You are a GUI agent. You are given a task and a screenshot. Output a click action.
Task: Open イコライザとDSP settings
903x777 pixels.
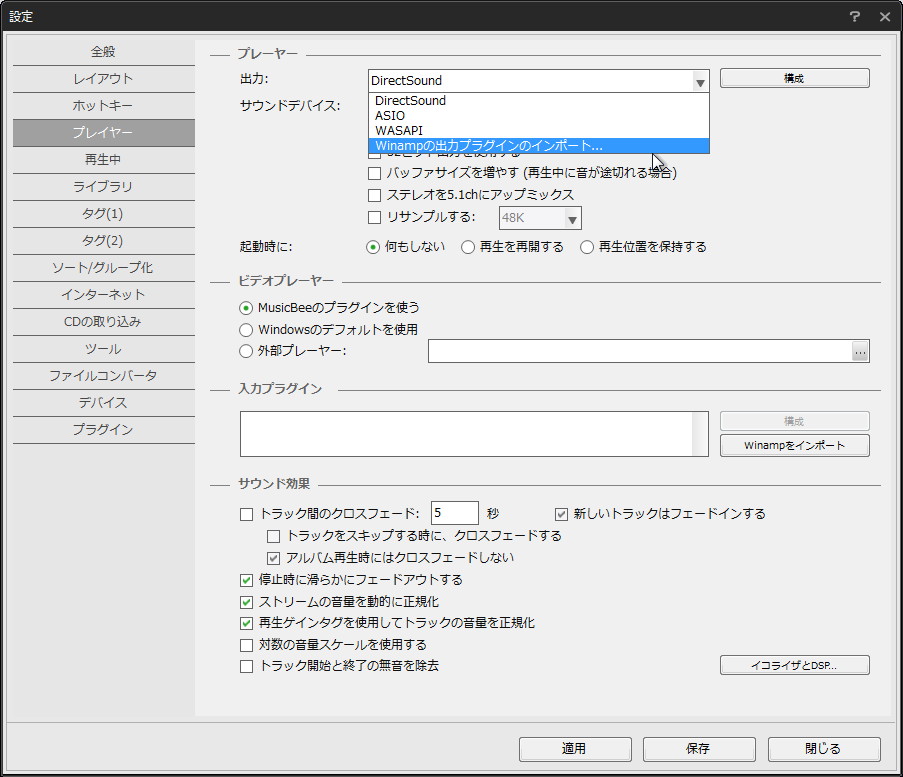coord(794,665)
